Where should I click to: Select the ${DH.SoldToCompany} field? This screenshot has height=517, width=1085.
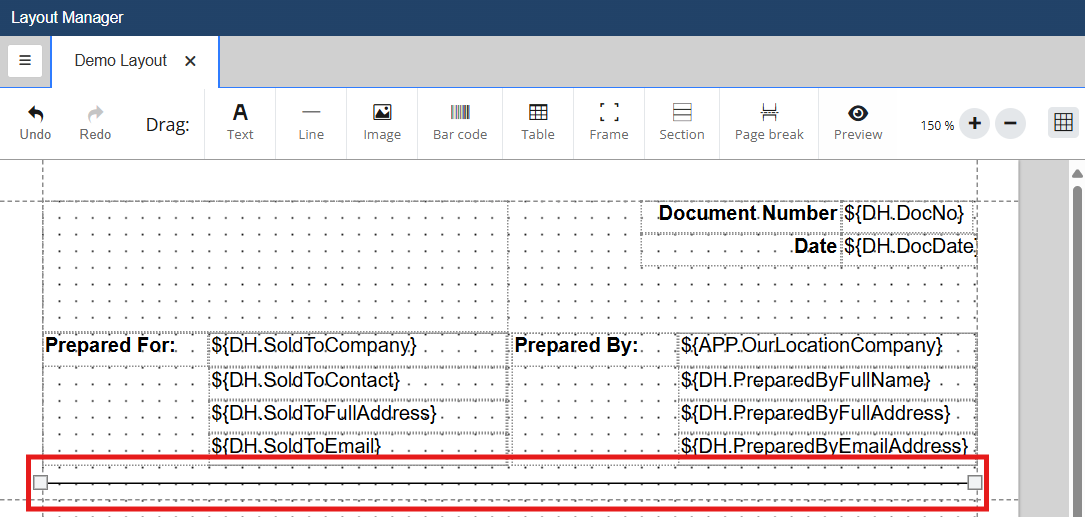point(314,346)
